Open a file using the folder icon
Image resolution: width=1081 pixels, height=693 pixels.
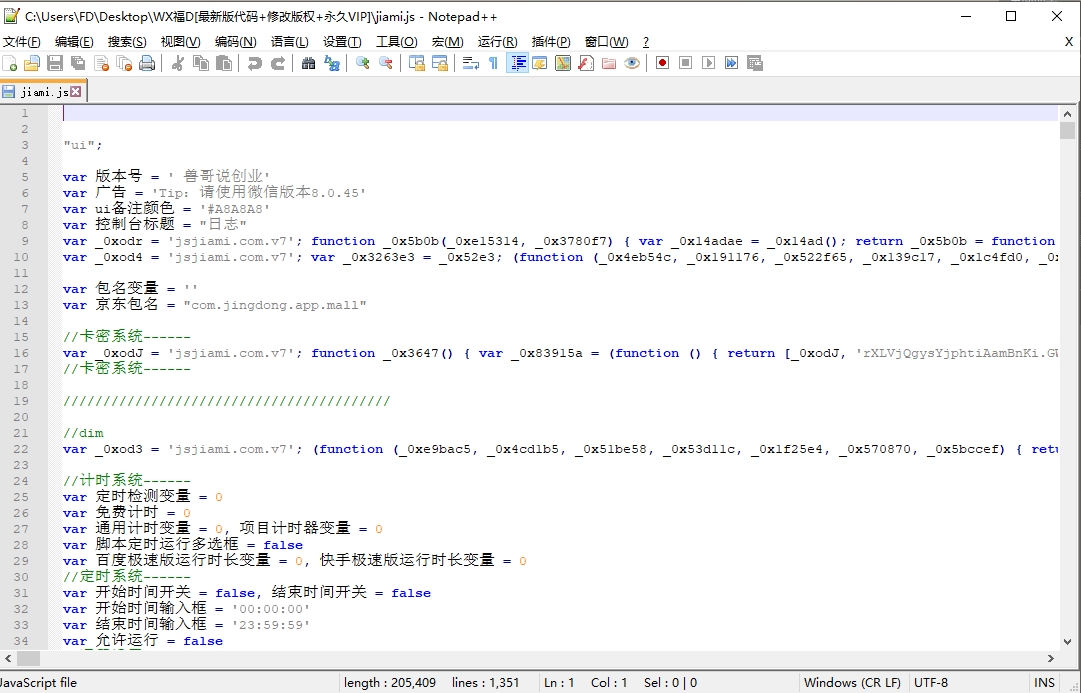tap(32, 63)
